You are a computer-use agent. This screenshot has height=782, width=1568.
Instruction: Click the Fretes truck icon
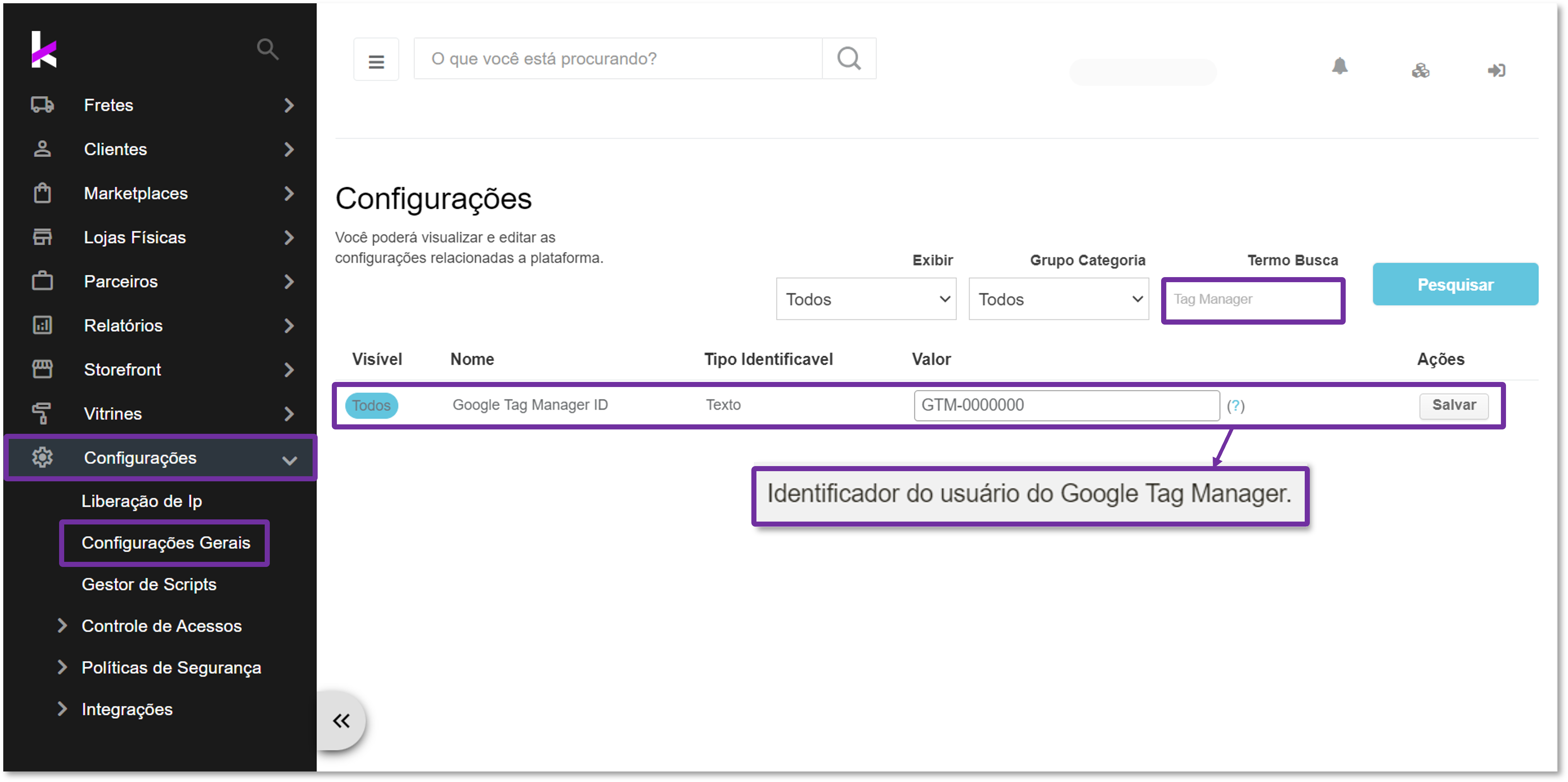click(x=43, y=105)
